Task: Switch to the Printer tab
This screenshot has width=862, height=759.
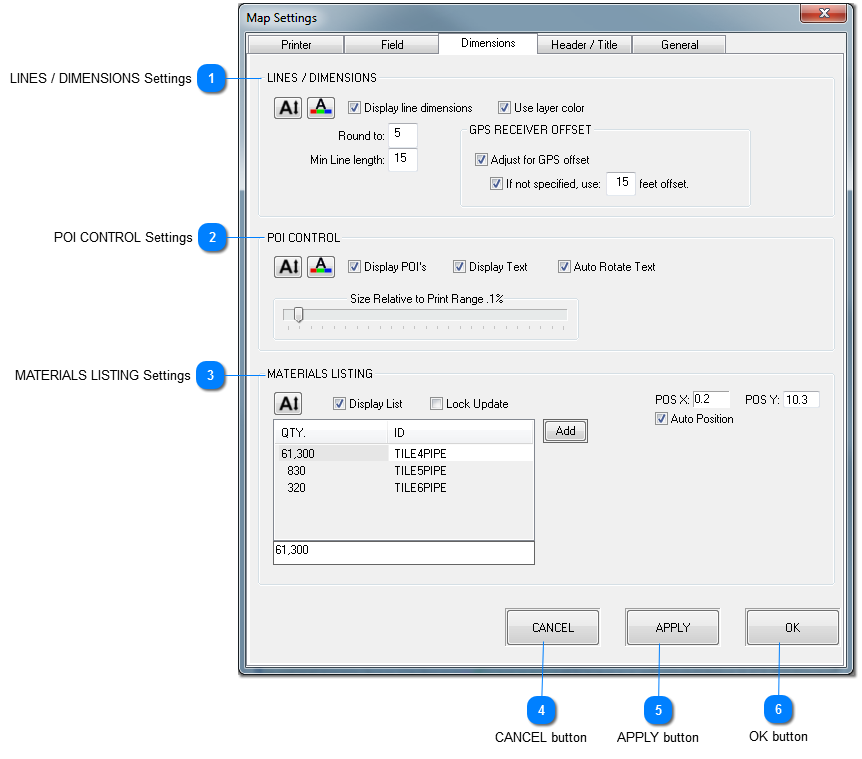Action: tap(296, 44)
